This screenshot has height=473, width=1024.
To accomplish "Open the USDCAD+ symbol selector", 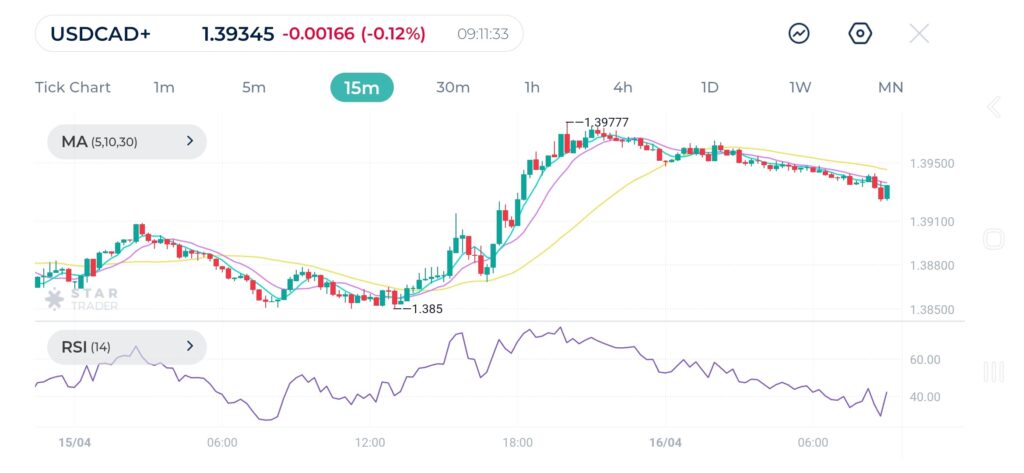I will (x=101, y=34).
